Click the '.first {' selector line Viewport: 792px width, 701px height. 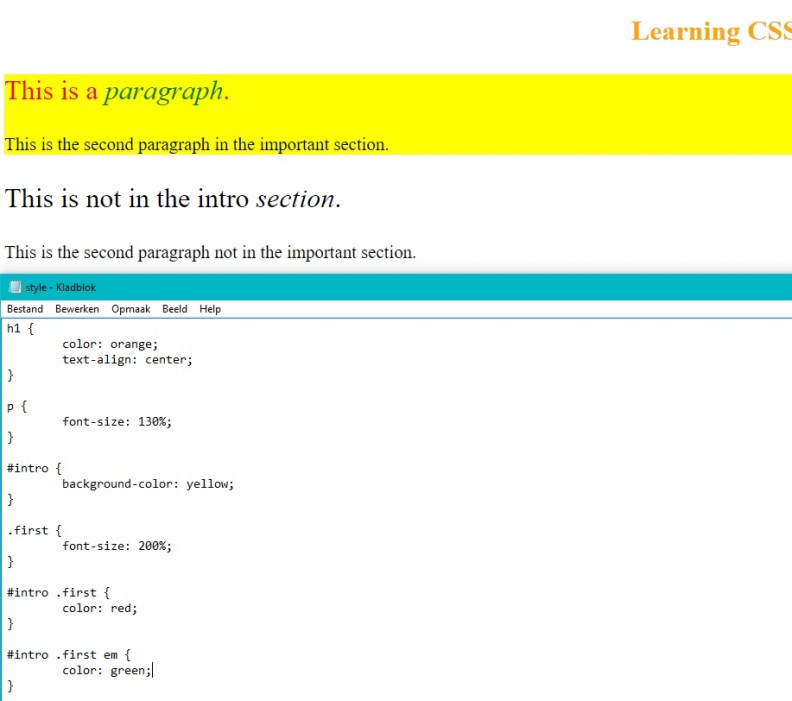[x=34, y=531]
